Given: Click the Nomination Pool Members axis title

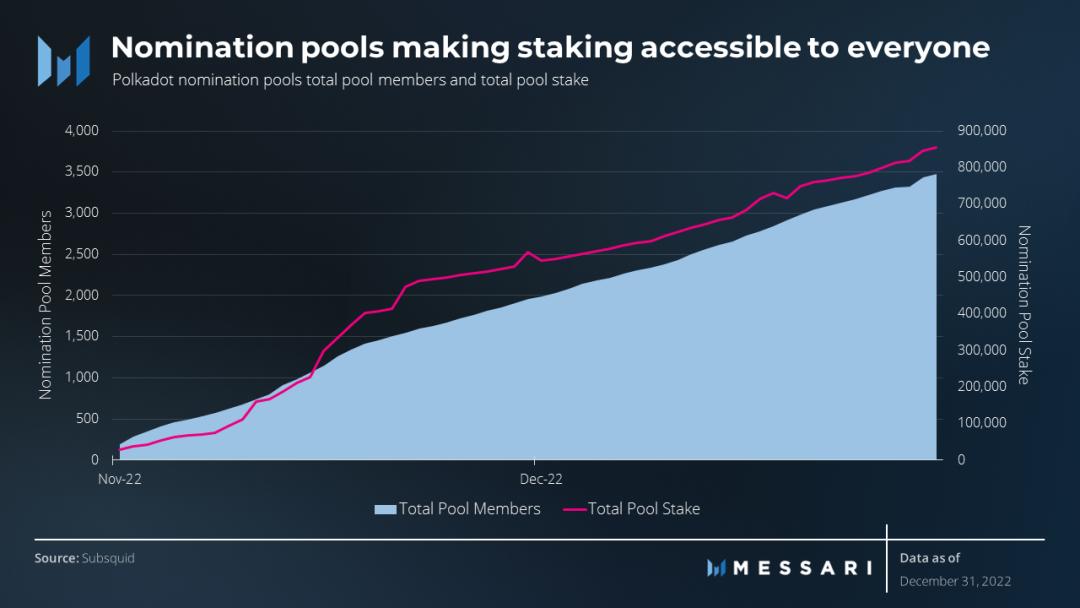Looking at the screenshot, I should tap(45, 305).
